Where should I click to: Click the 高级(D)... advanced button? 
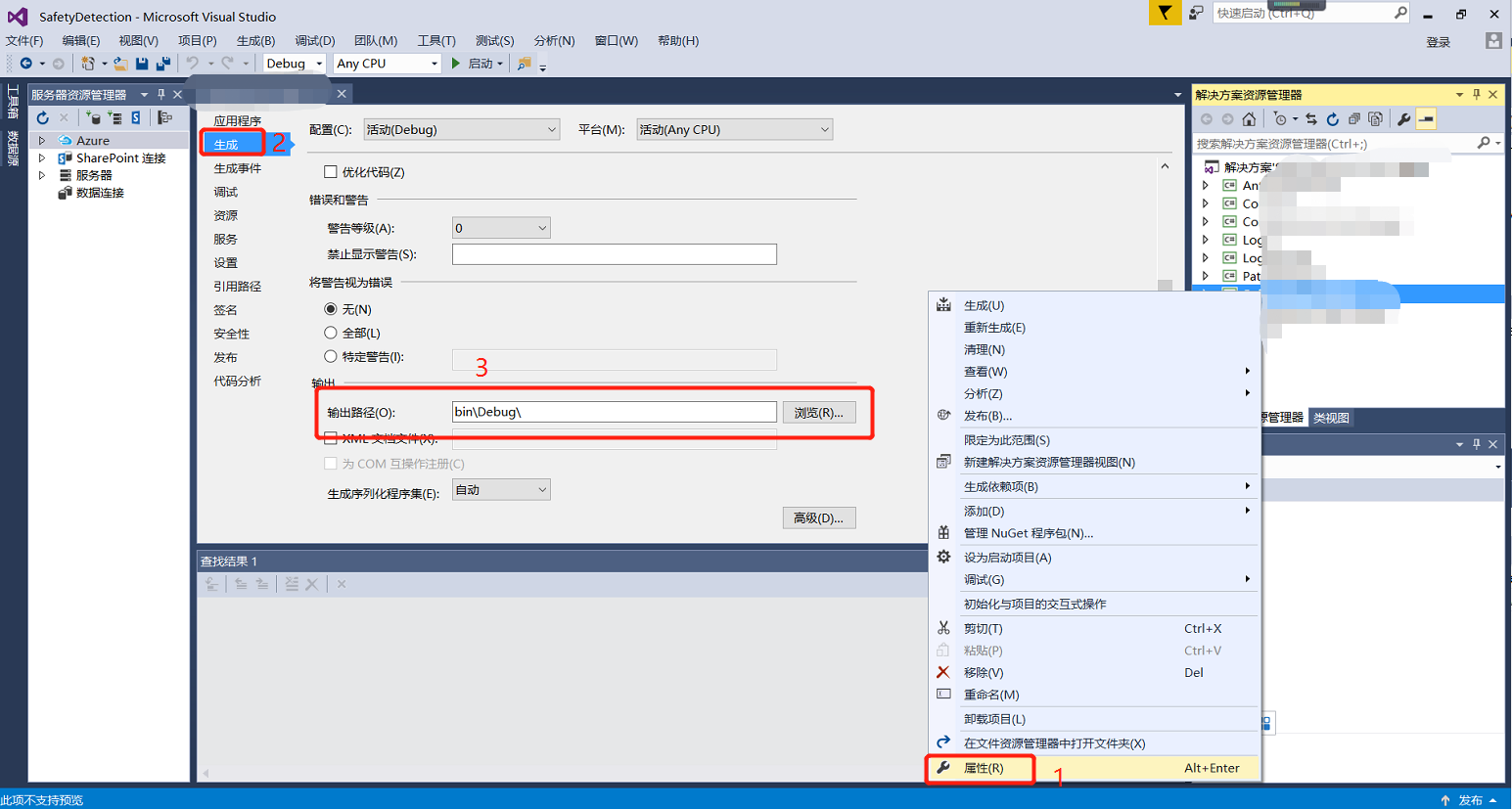[818, 517]
